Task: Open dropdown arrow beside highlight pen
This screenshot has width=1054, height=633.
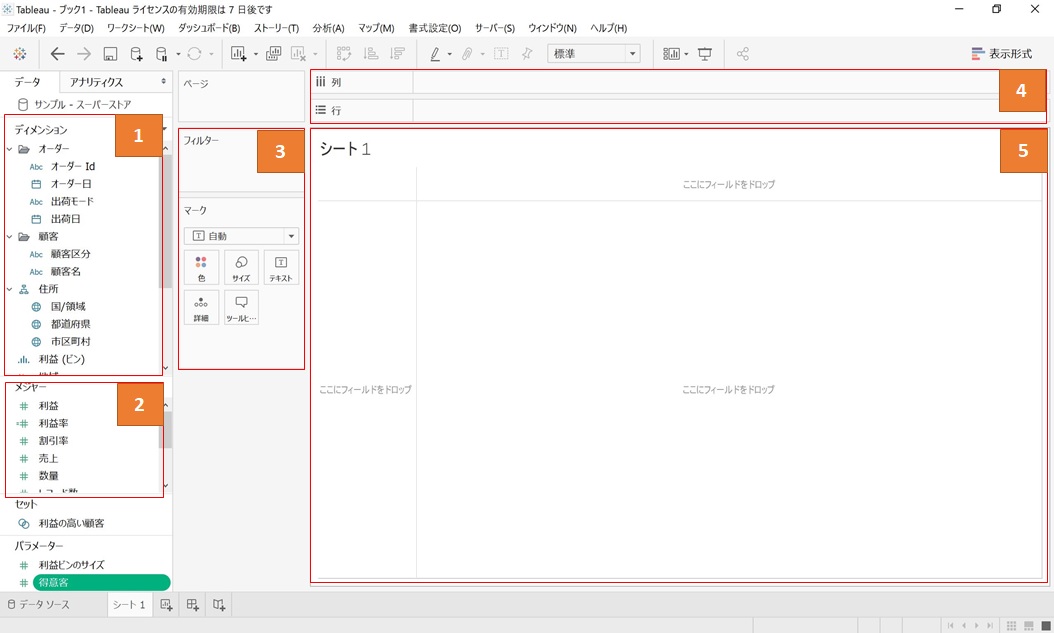Action: click(x=450, y=54)
